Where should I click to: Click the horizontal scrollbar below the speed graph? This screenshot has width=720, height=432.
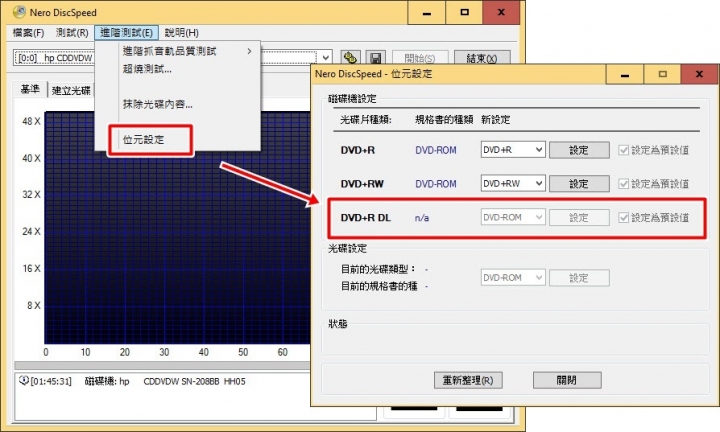coord(162,365)
